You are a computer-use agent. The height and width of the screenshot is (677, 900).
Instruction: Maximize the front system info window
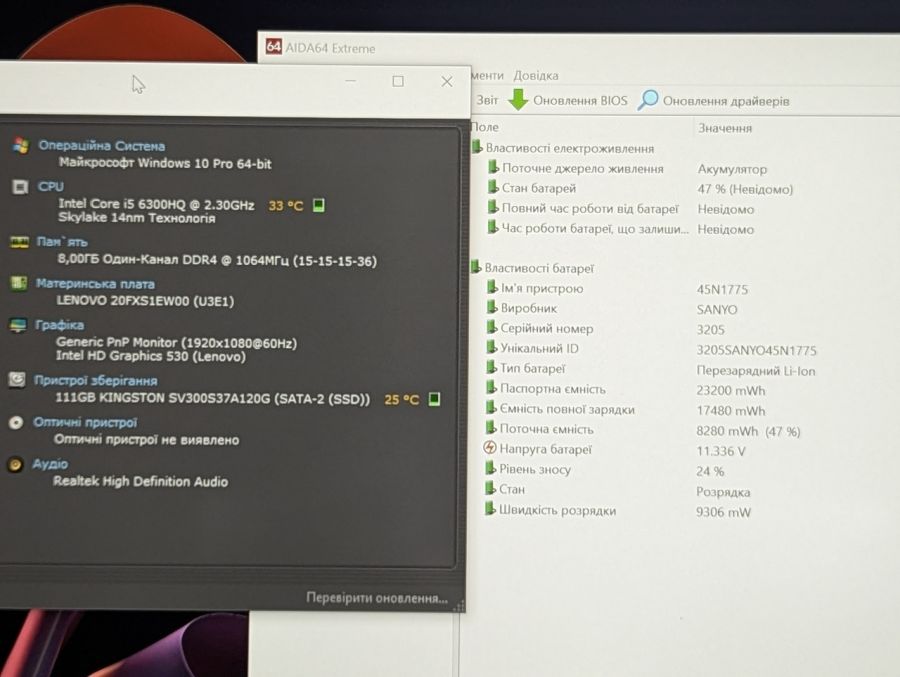[398, 82]
